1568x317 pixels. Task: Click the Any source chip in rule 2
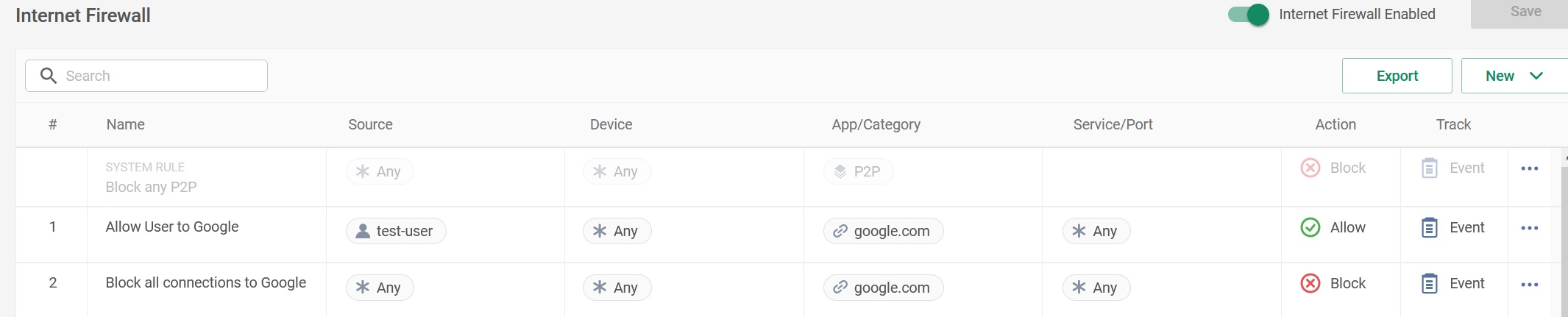(380, 288)
